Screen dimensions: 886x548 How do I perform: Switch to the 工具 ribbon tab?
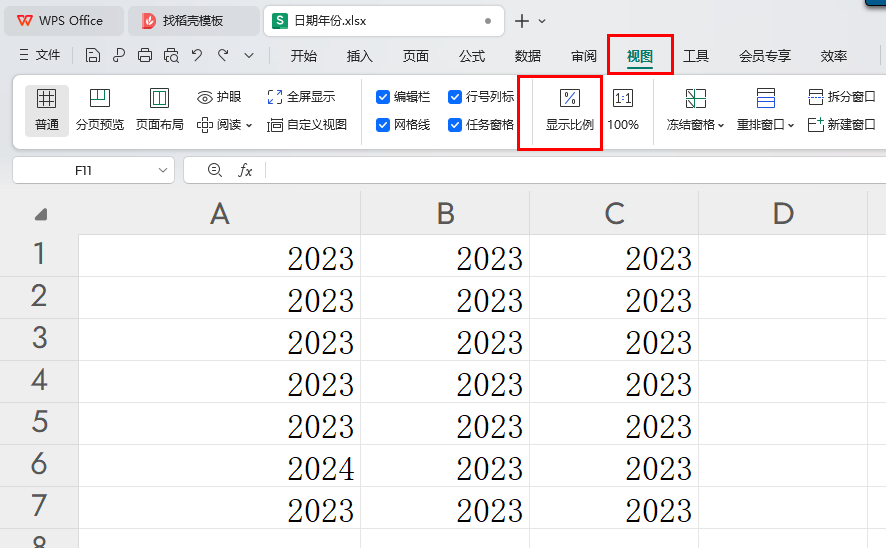click(696, 56)
